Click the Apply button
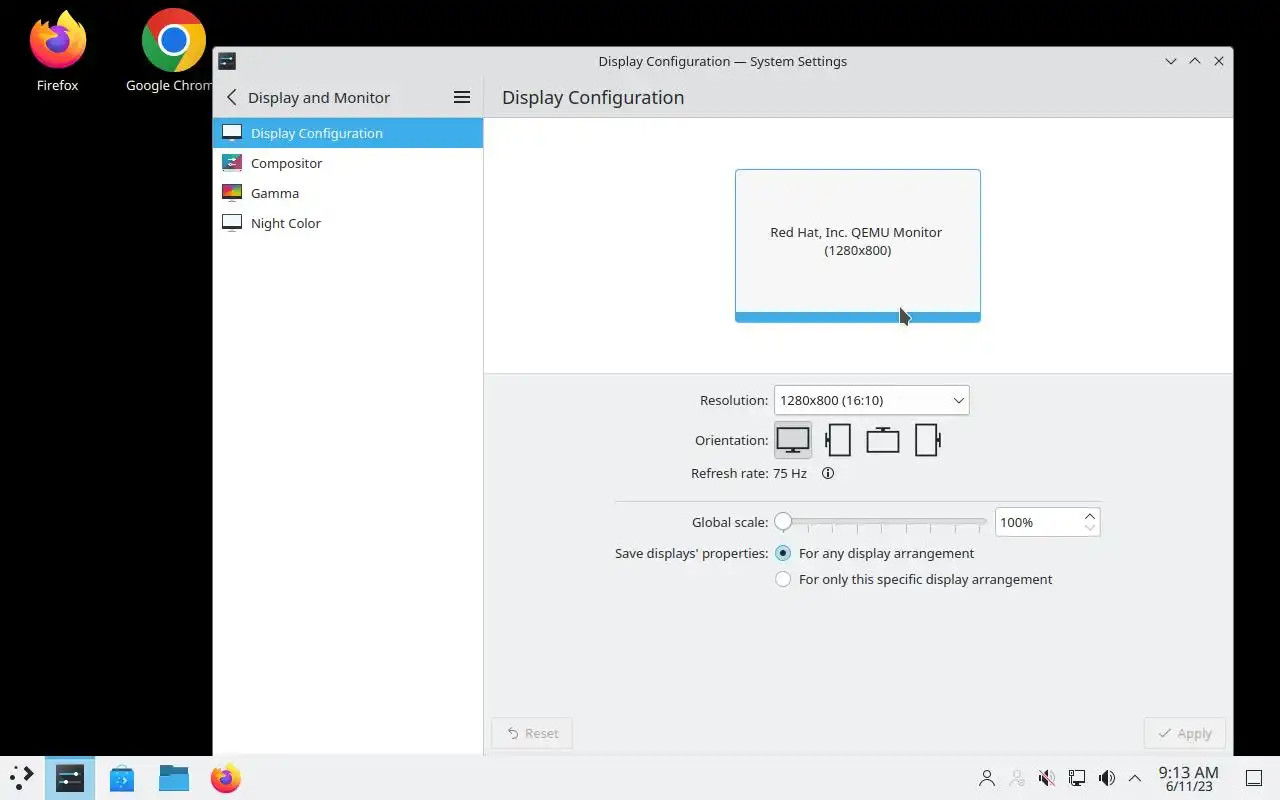The height and width of the screenshot is (800, 1280). pos(1185,733)
